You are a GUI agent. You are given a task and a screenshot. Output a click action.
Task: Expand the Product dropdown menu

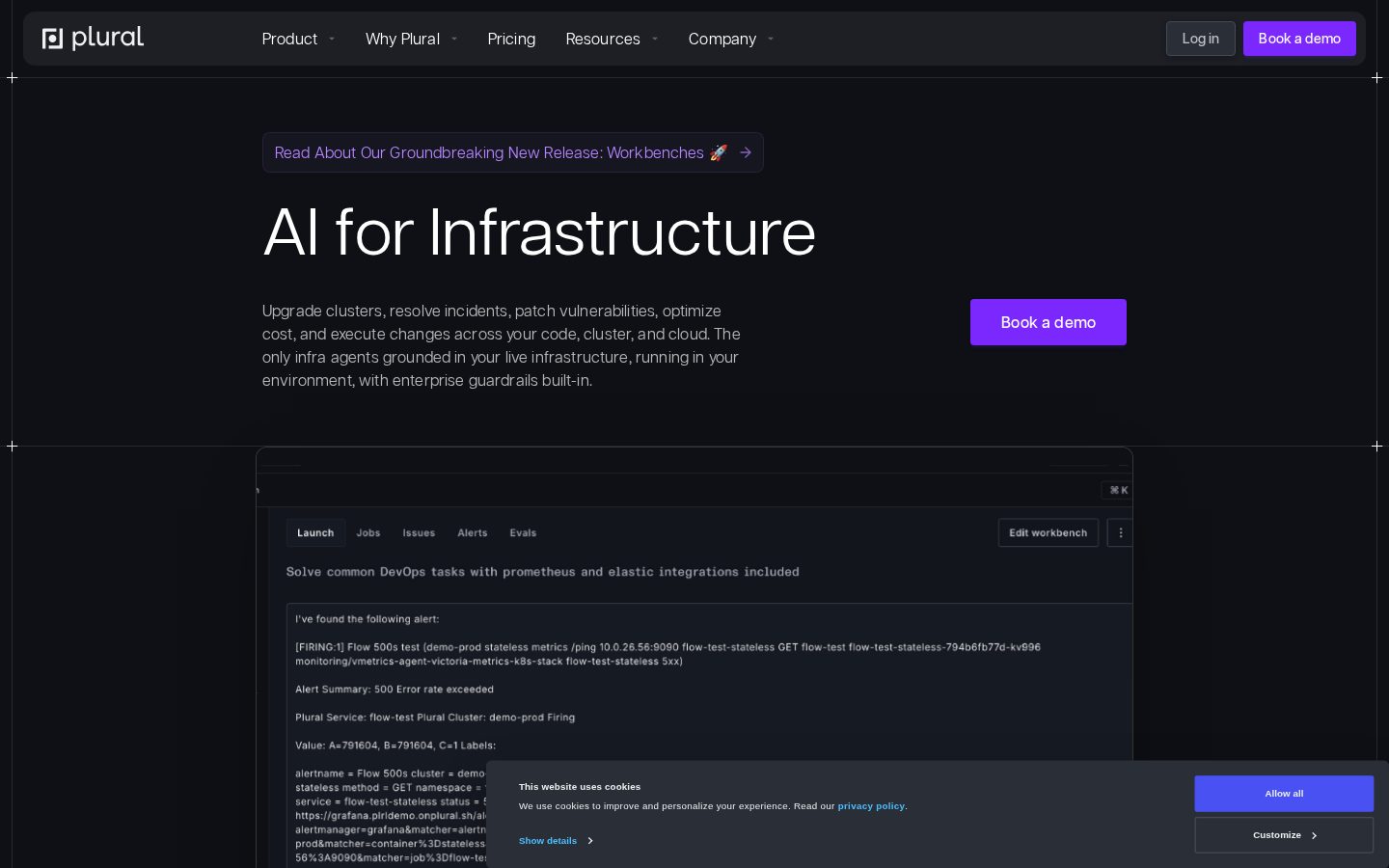point(298,39)
